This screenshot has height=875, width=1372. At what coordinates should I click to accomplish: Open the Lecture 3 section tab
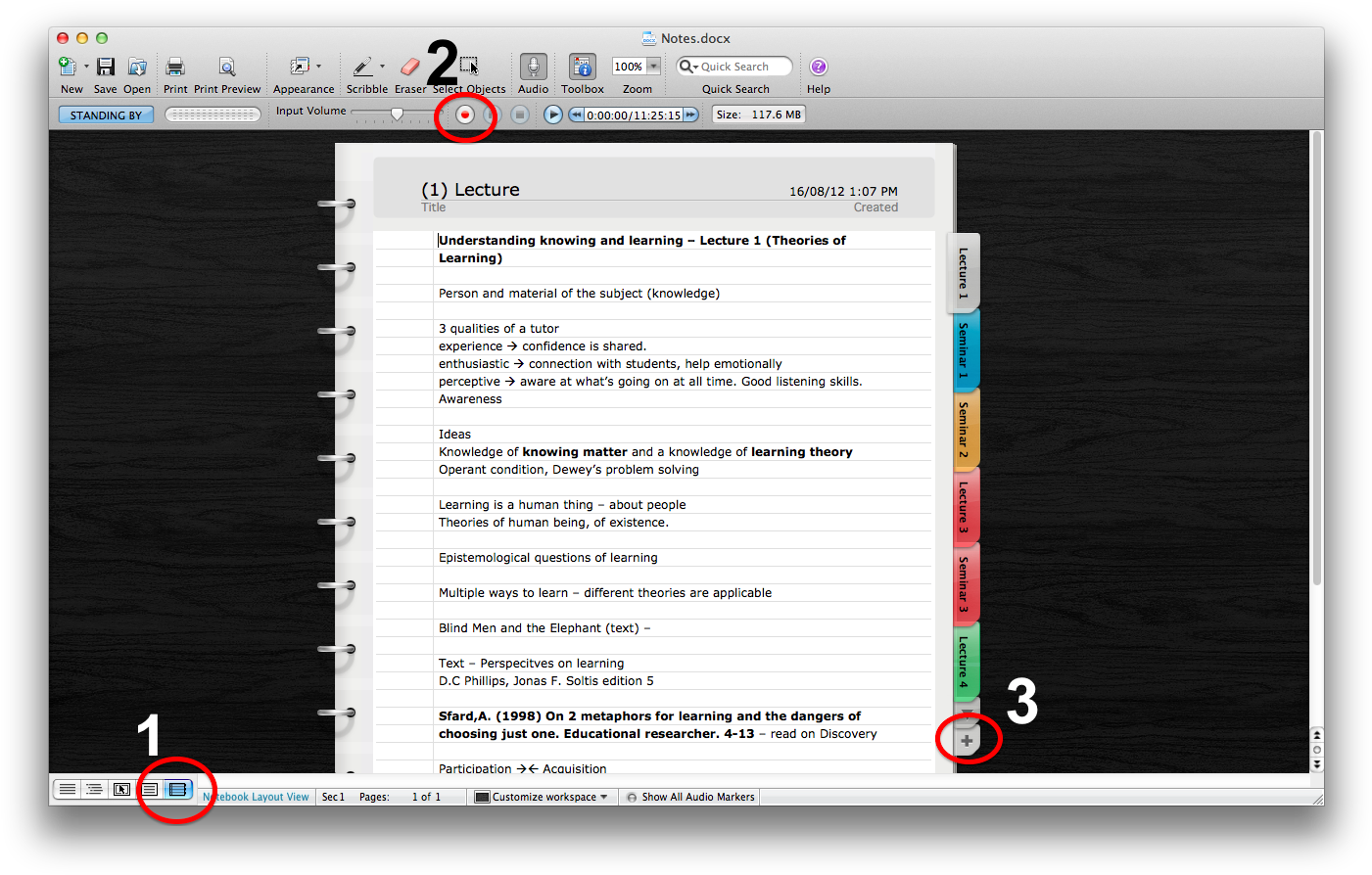[x=964, y=506]
